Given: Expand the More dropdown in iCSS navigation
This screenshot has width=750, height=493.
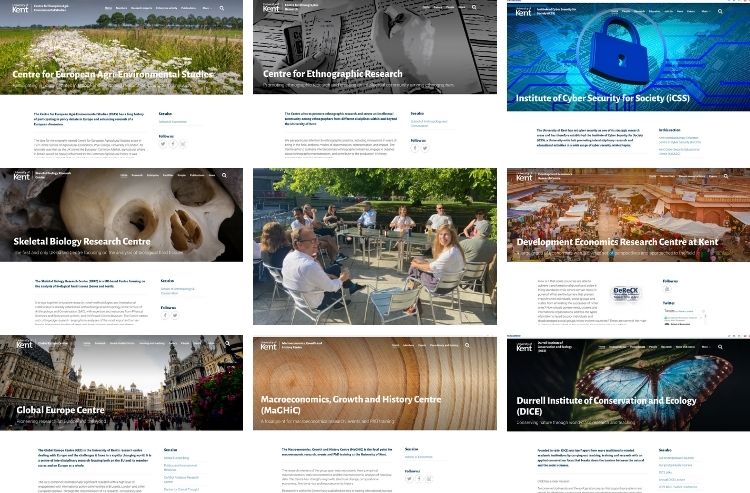Looking at the screenshot, I should (x=705, y=11).
